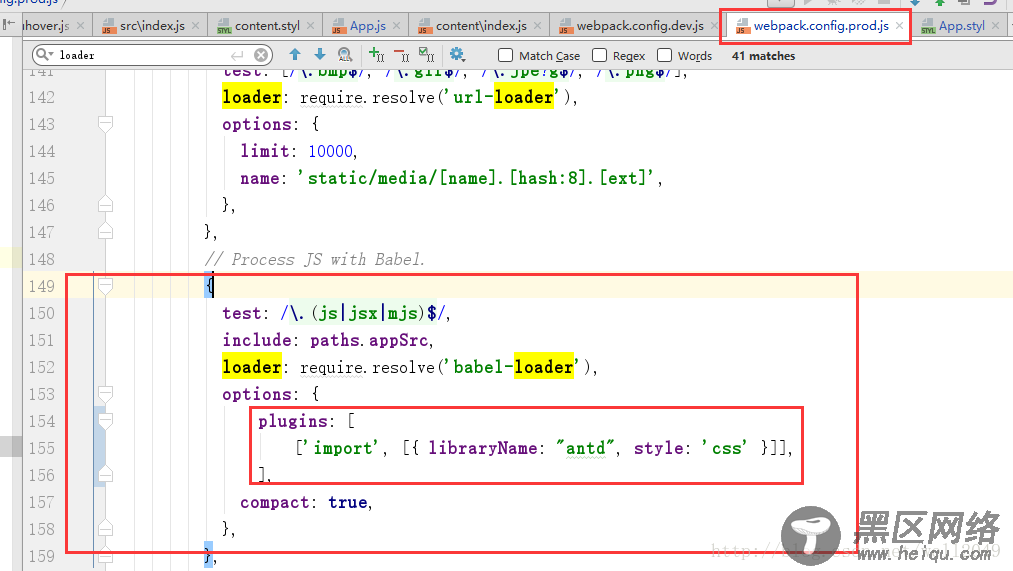1013x571 pixels.
Task: Go to next occurrence with down arrow
Action: 320,55
